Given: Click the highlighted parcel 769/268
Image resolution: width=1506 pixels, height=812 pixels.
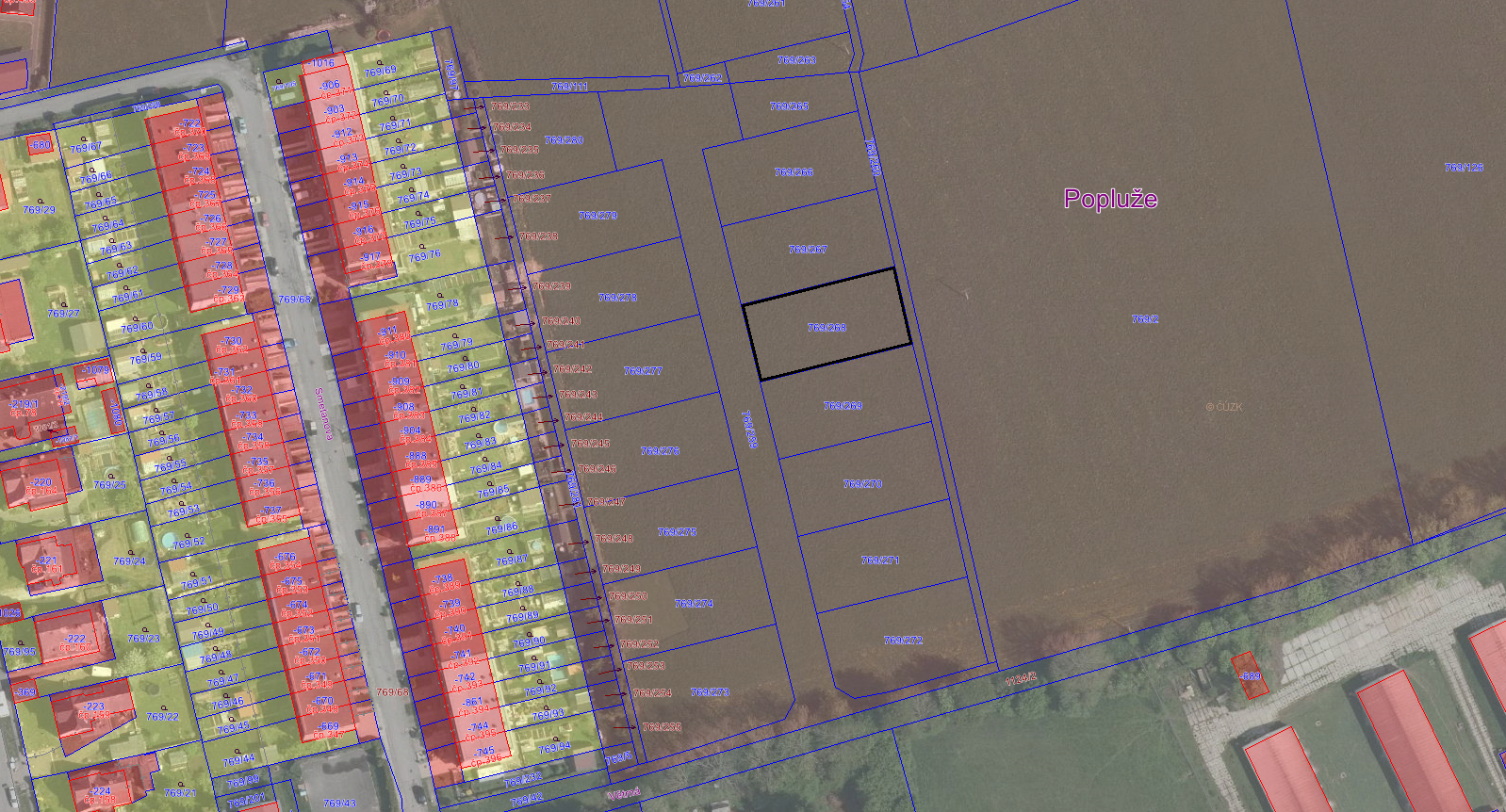Looking at the screenshot, I should 827,327.
